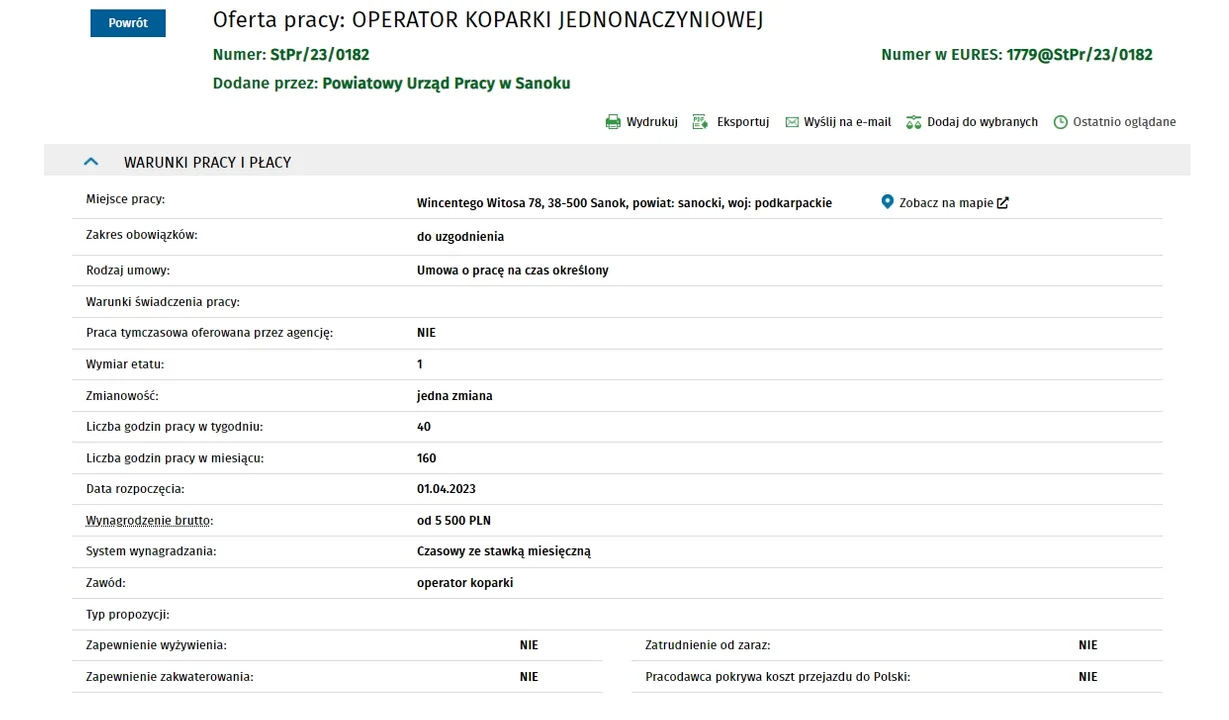
Task: Click the offer title Operator koparki jednonaczyniowej
Action: [558, 21]
